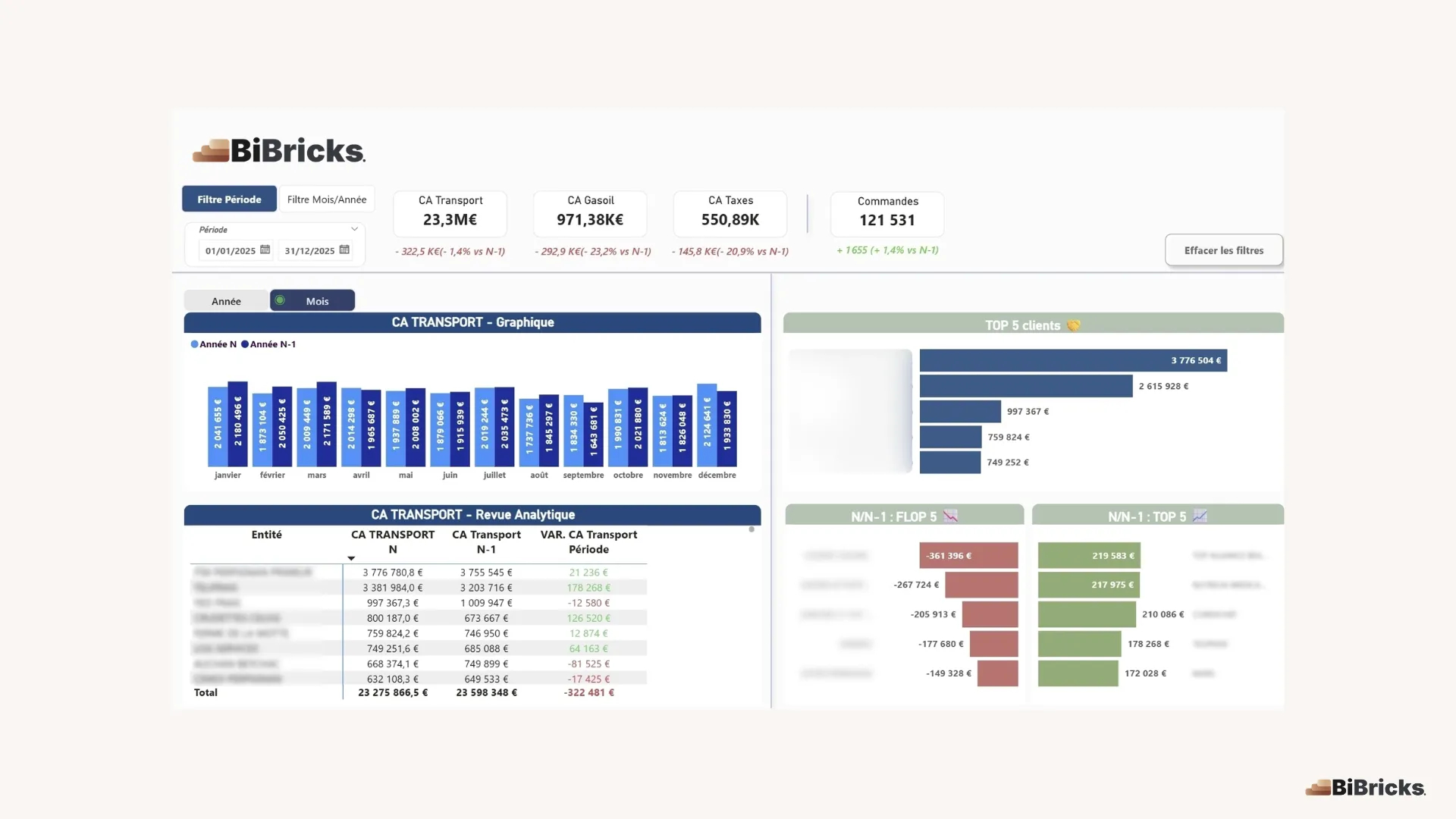Click the cell value 3 776 780,8 €
The height and width of the screenshot is (819, 1456).
click(393, 573)
